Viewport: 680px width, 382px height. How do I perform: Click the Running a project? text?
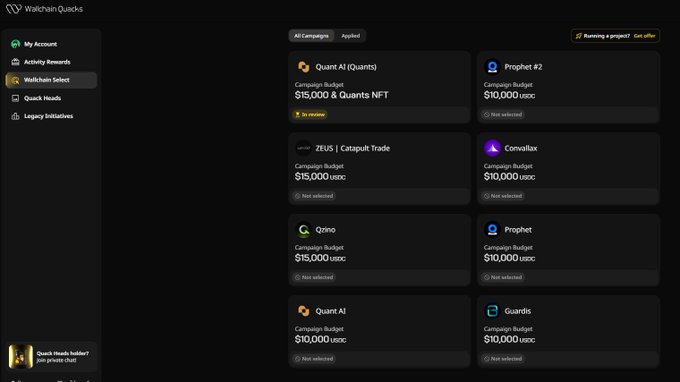607,36
